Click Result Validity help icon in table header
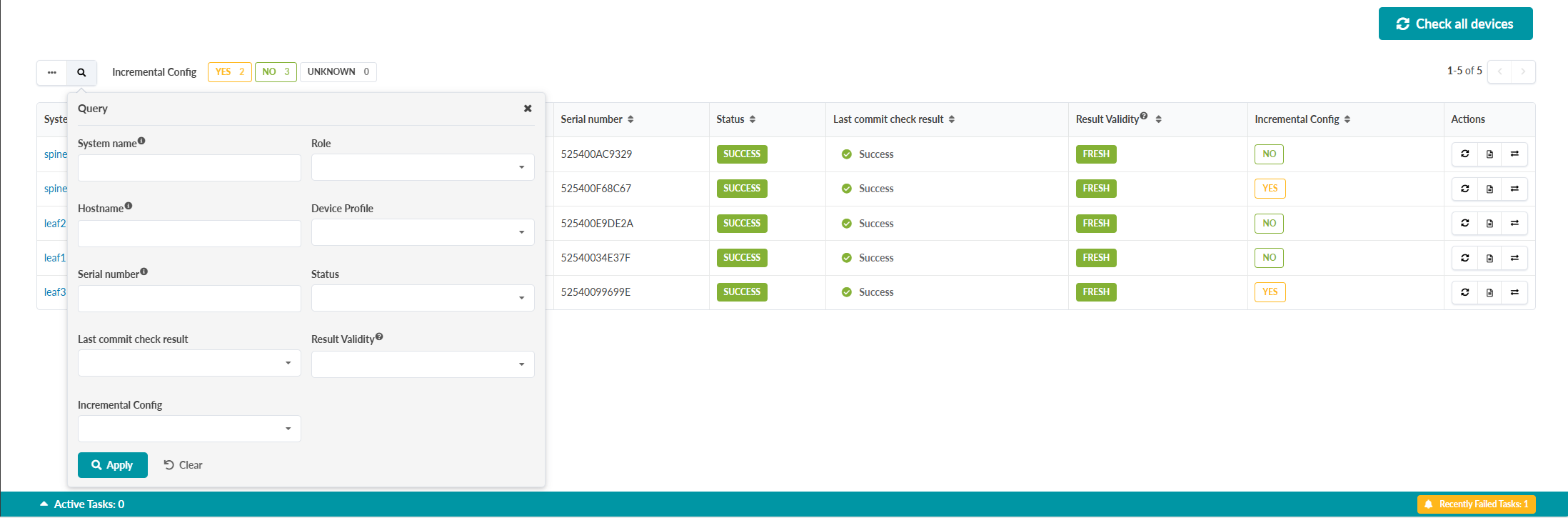 point(1144,116)
